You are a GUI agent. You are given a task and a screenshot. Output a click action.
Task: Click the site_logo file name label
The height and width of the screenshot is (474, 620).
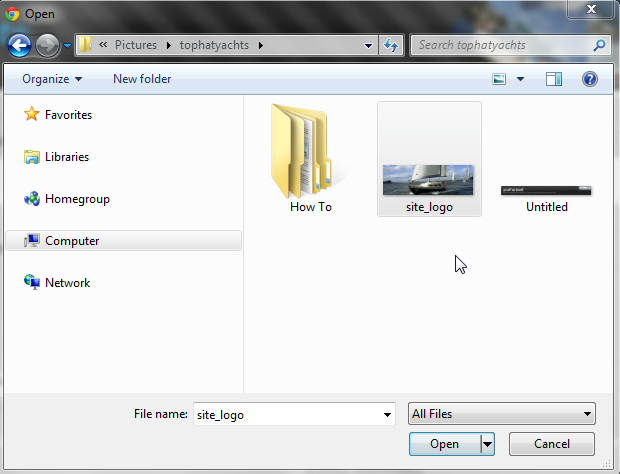pos(429,207)
